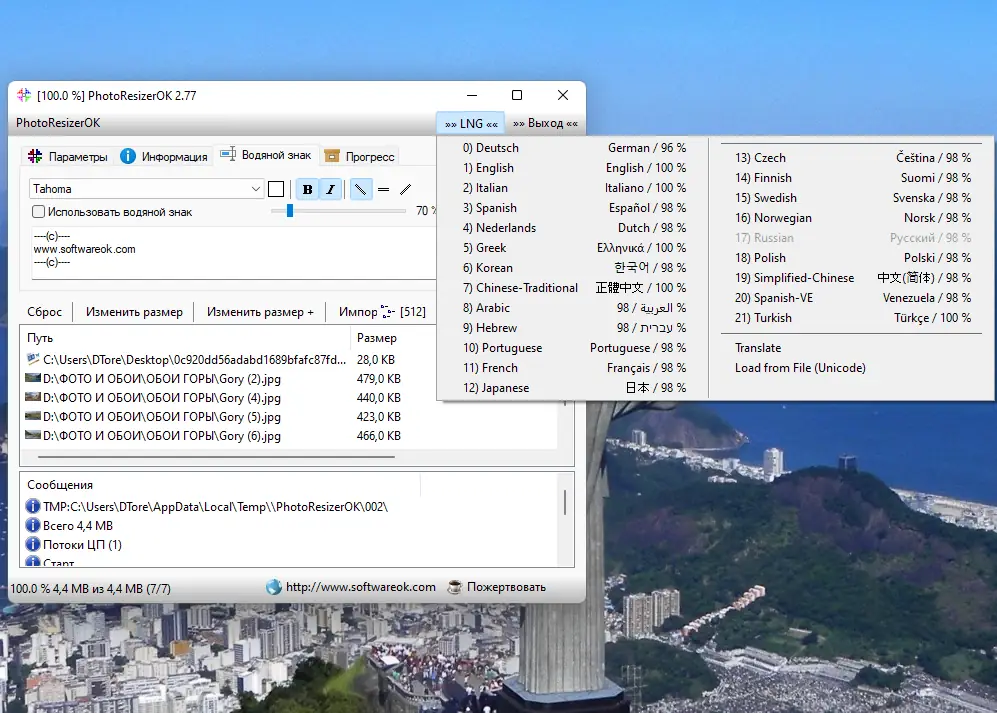Click the thumbnail icon of Gory (4).jpg

(x=33, y=398)
